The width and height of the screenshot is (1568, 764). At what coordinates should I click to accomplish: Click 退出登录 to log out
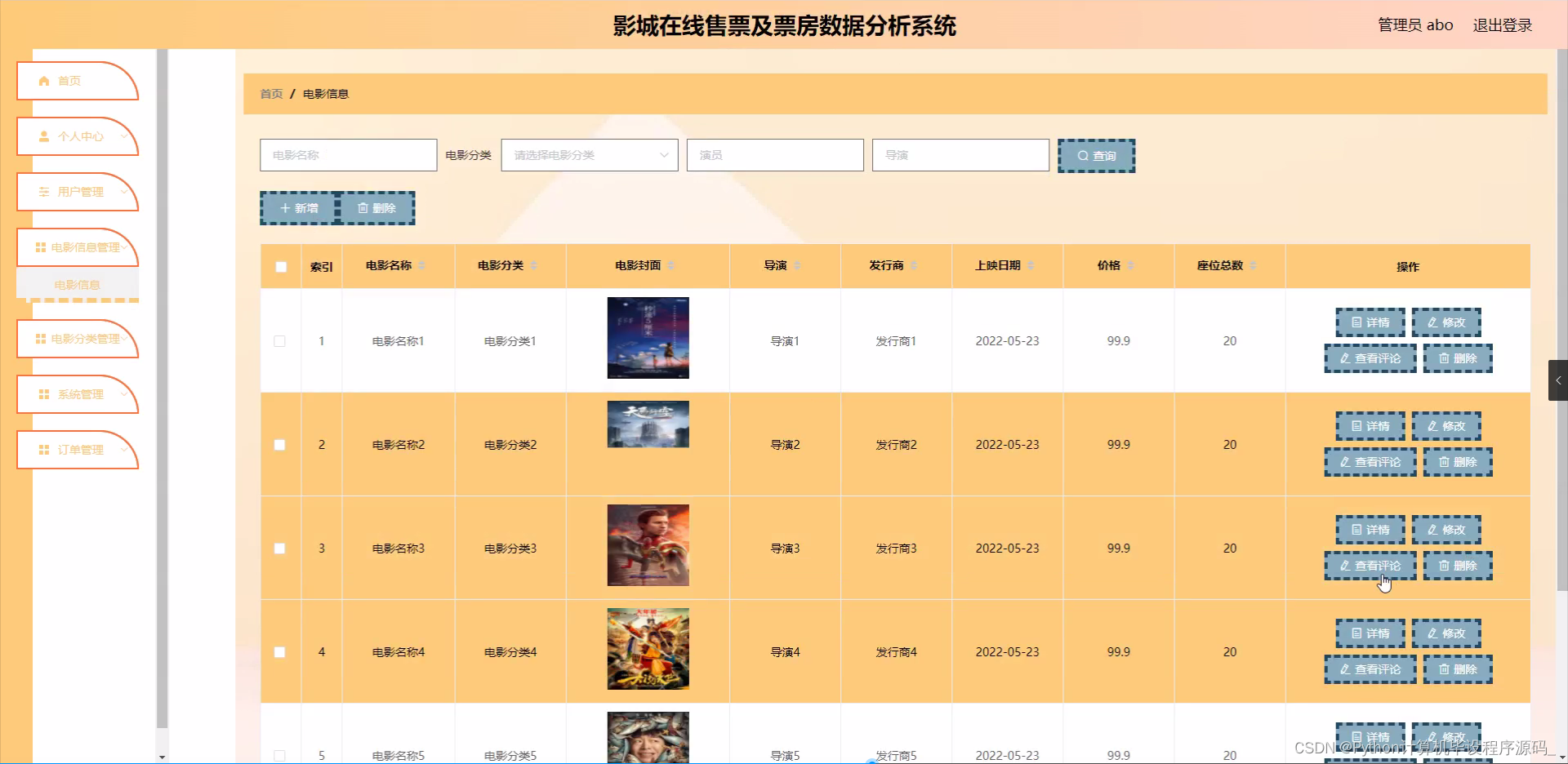1503,24
